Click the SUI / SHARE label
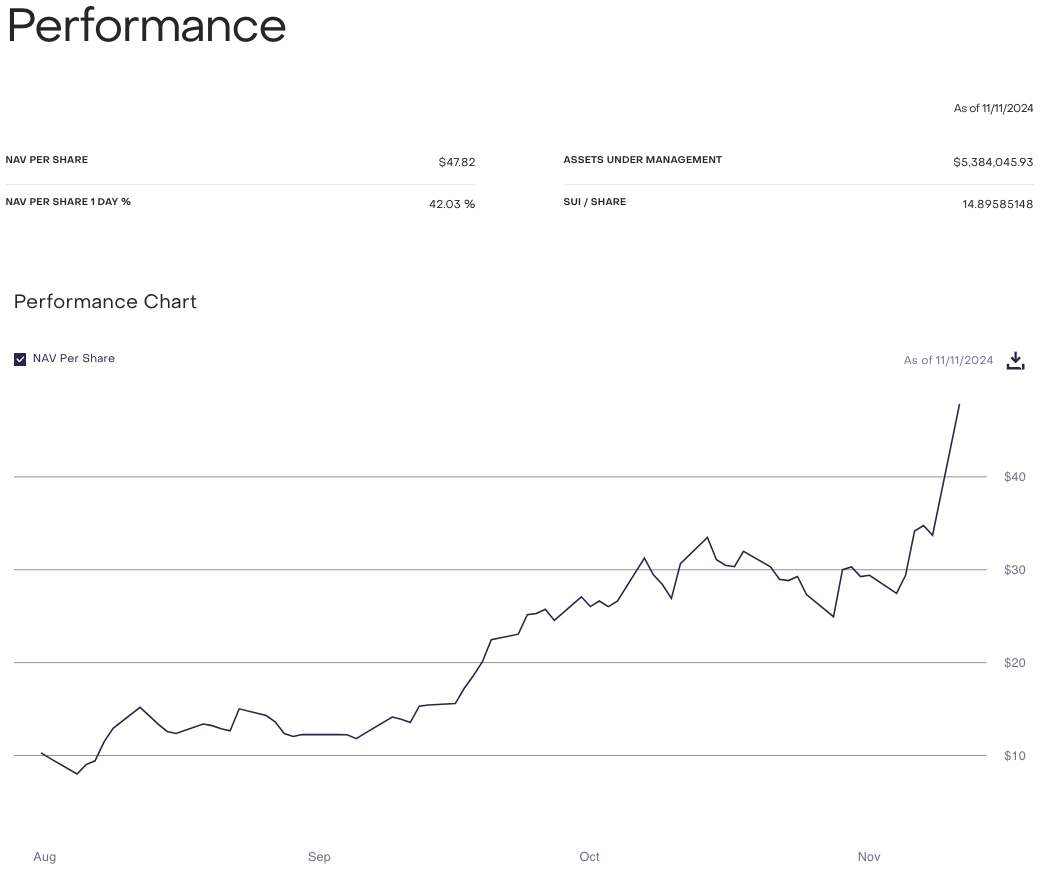The image size is (1041, 884). 594,202
